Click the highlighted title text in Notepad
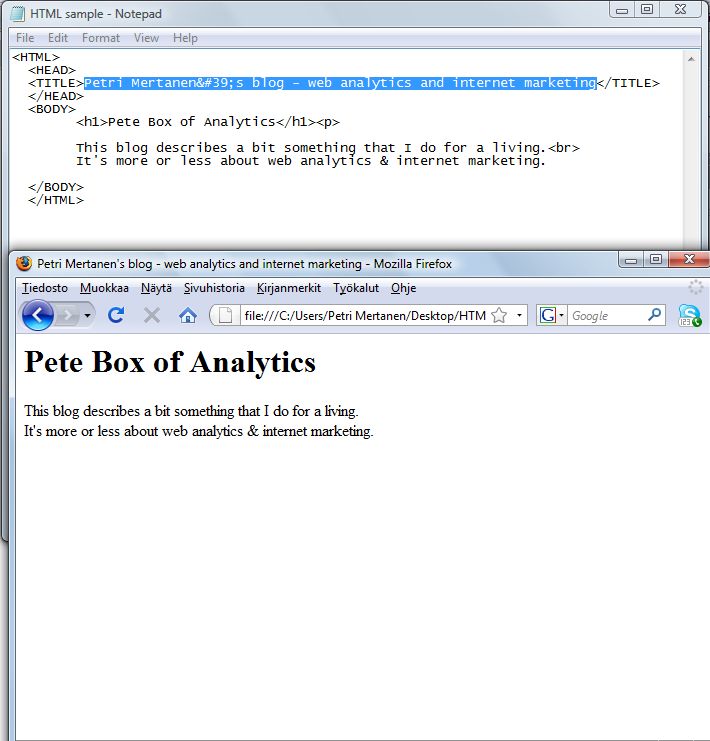Viewport: 710px width, 741px height. (x=340, y=83)
